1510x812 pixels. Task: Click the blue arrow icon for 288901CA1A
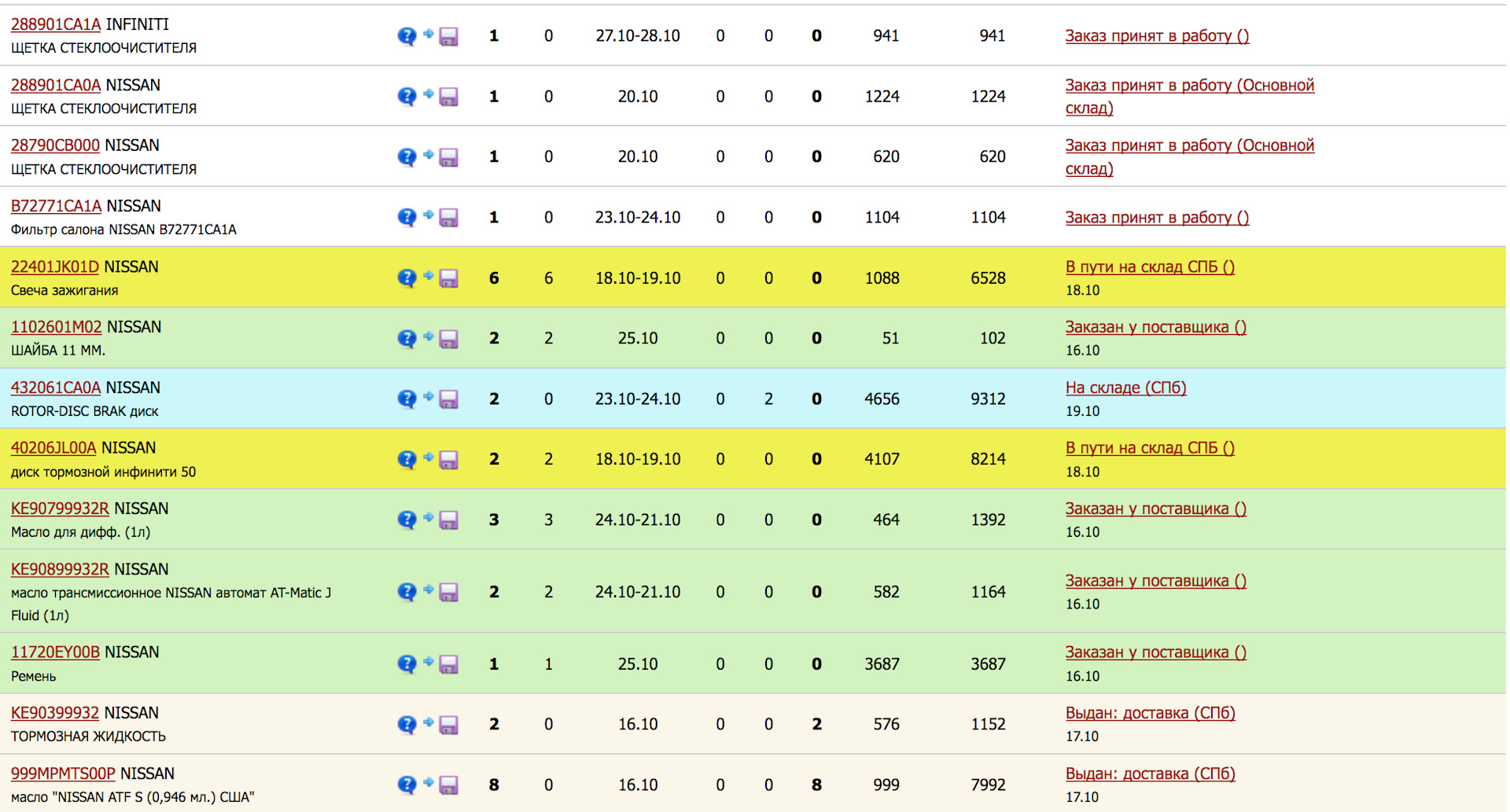429,34
